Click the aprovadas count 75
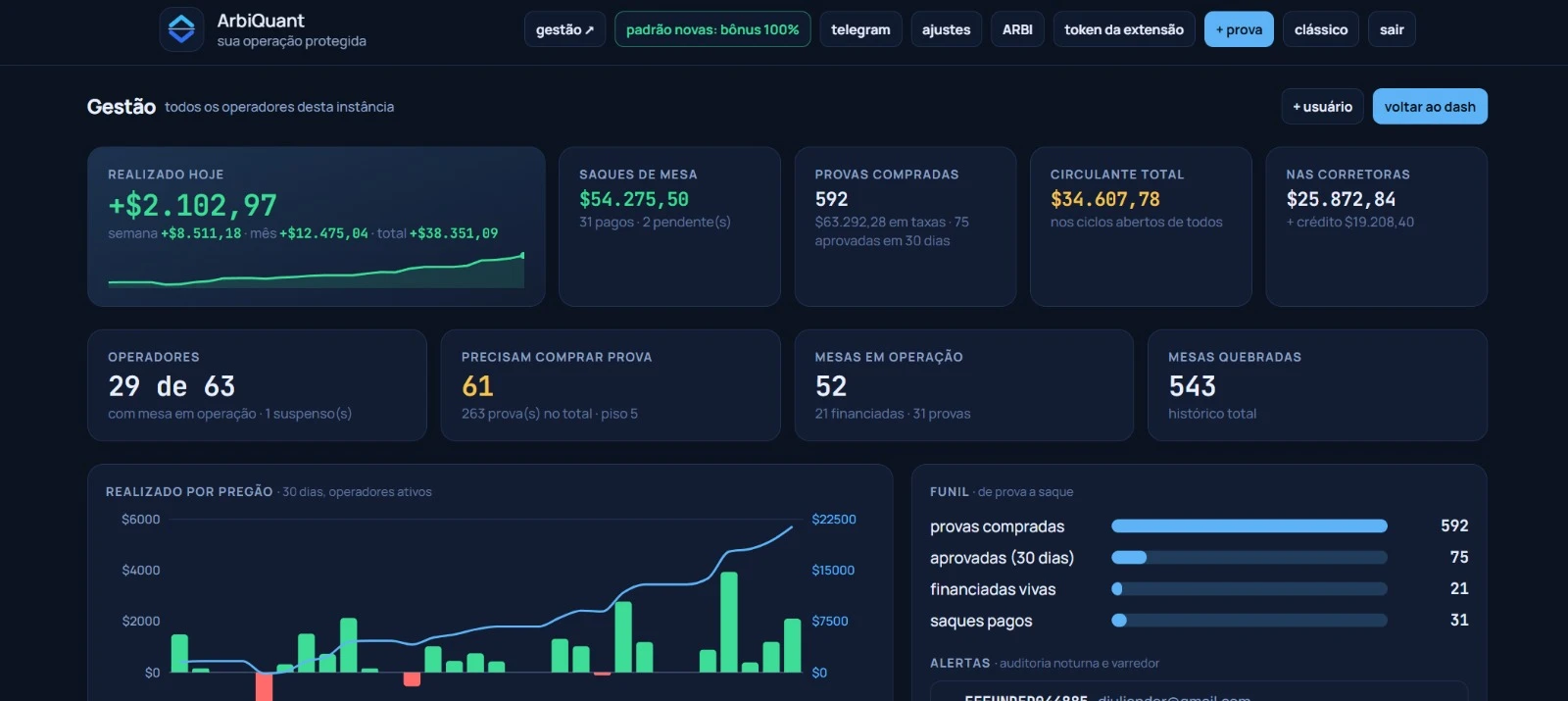Image resolution: width=1568 pixels, height=701 pixels. 1459,557
